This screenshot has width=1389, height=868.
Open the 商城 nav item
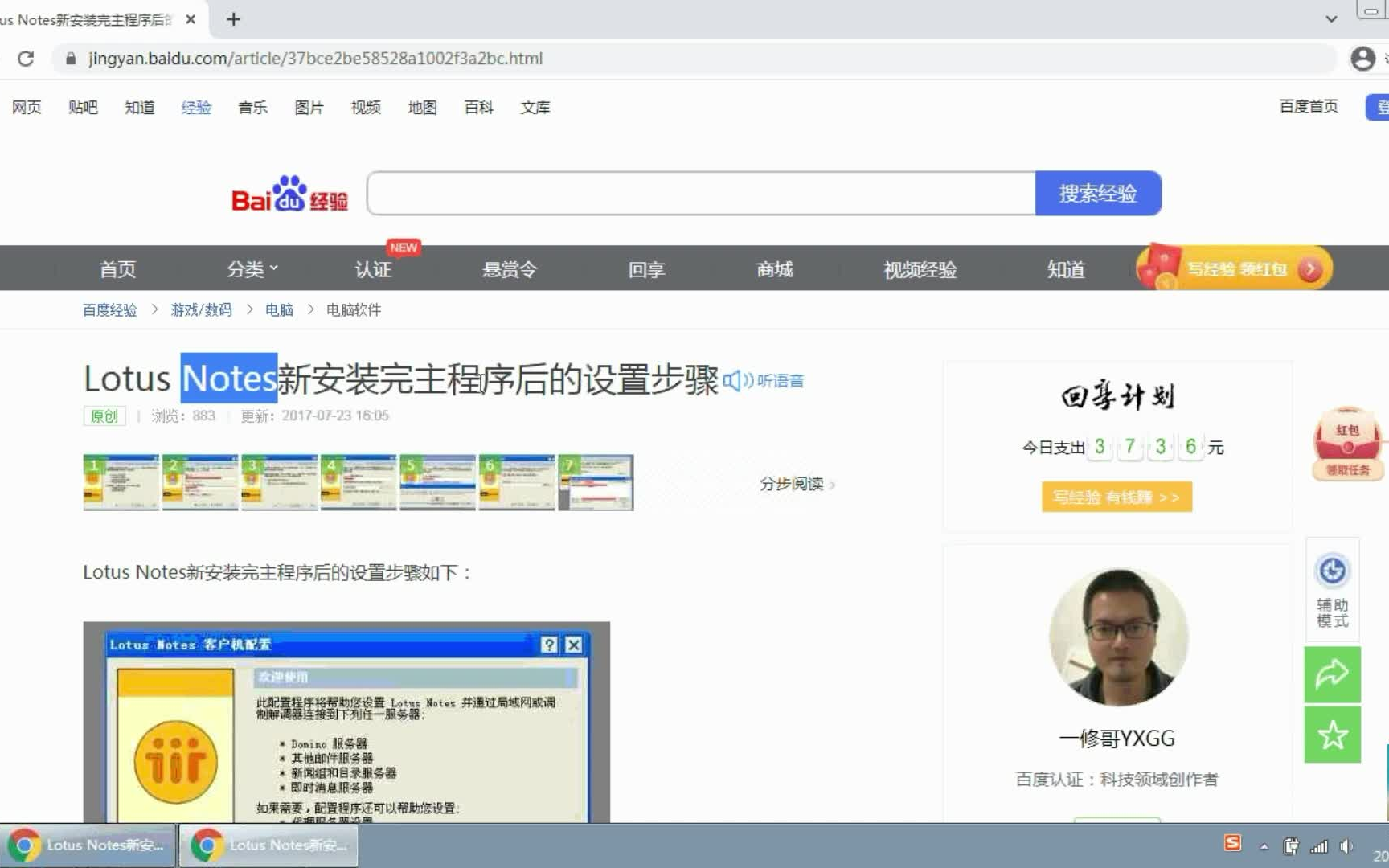pyautogui.click(x=775, y=269)
